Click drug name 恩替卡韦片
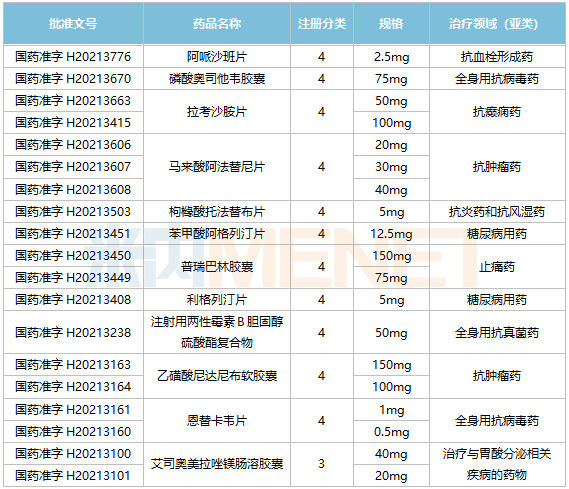 click(217, 421)
